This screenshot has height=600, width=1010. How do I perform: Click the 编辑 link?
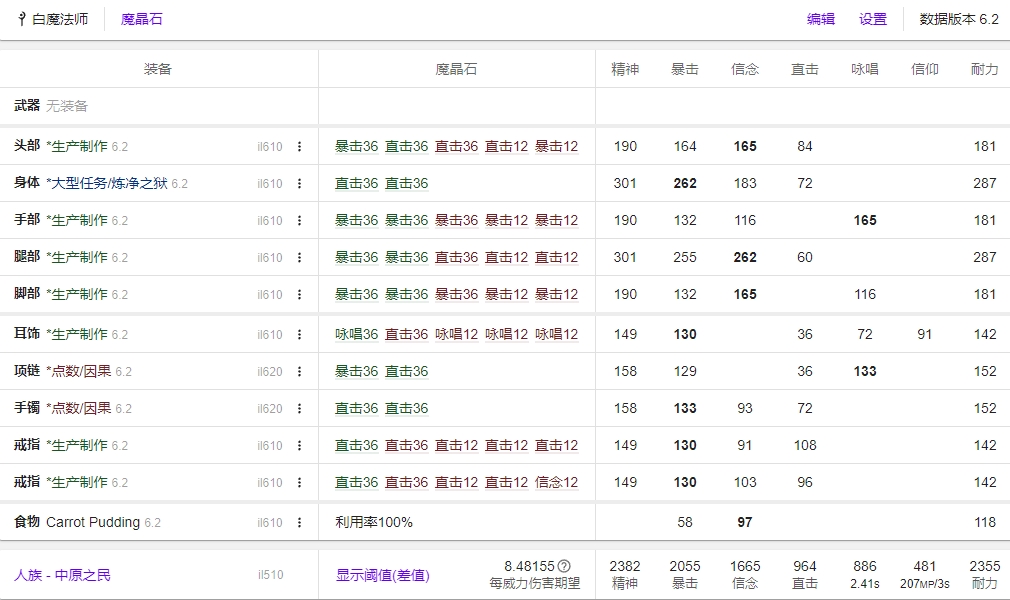[820, 17]
